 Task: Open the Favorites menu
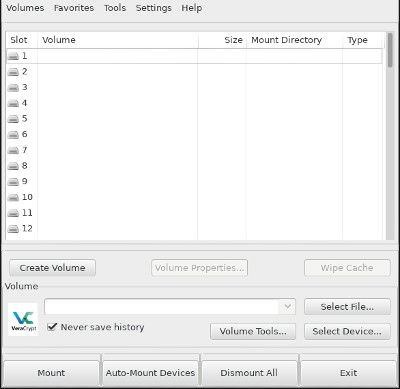click(x=74, y=8)
